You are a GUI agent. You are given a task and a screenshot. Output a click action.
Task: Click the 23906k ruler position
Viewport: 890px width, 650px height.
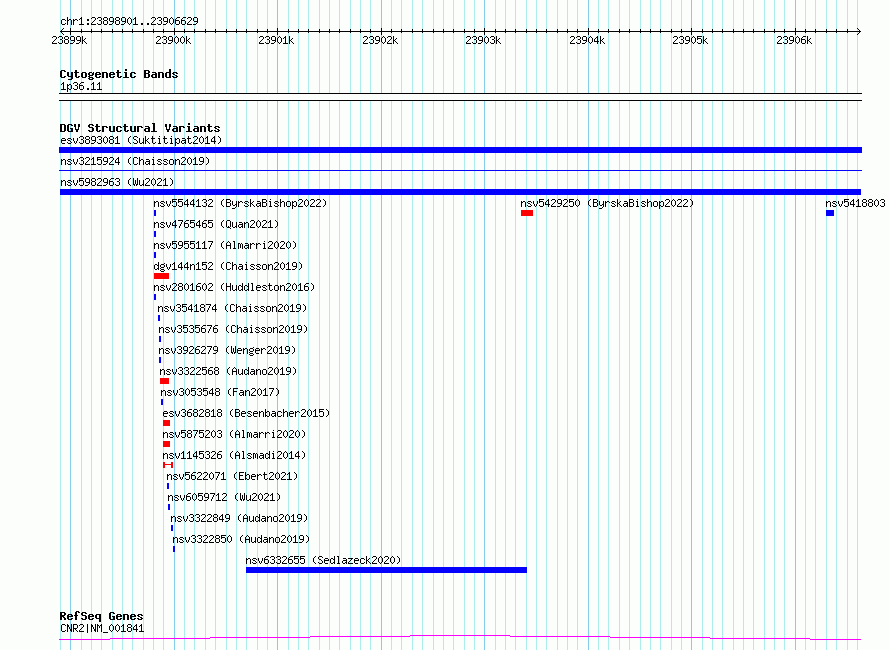click(x=795, y=40)
